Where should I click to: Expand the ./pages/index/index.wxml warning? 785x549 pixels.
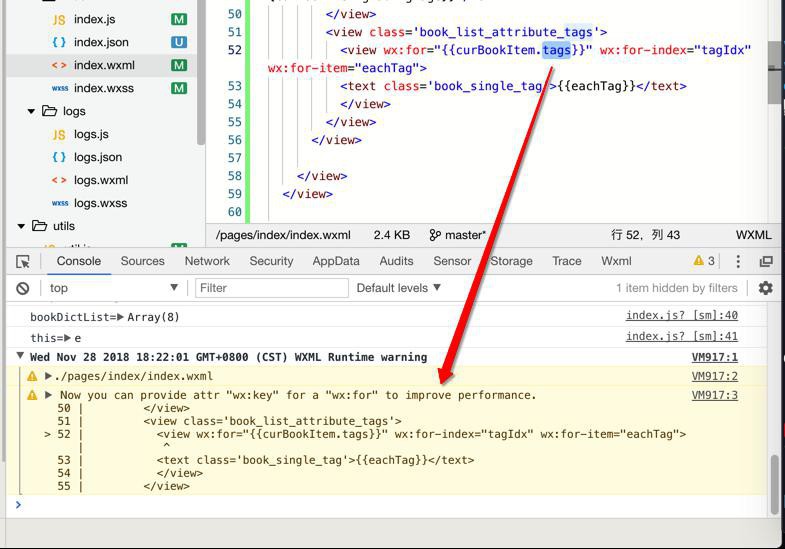49,376
